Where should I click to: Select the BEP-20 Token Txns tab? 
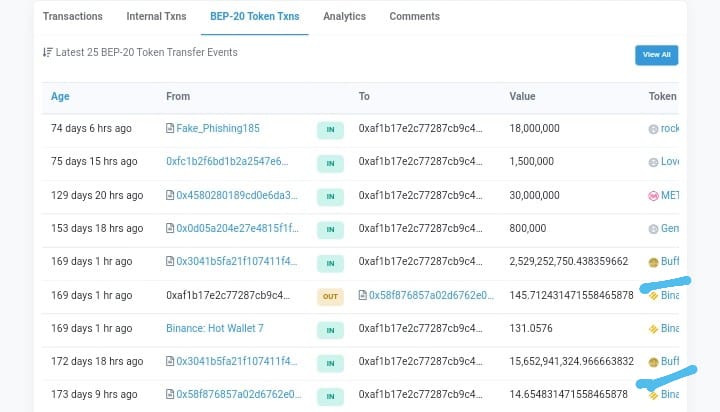click(254, 16)
